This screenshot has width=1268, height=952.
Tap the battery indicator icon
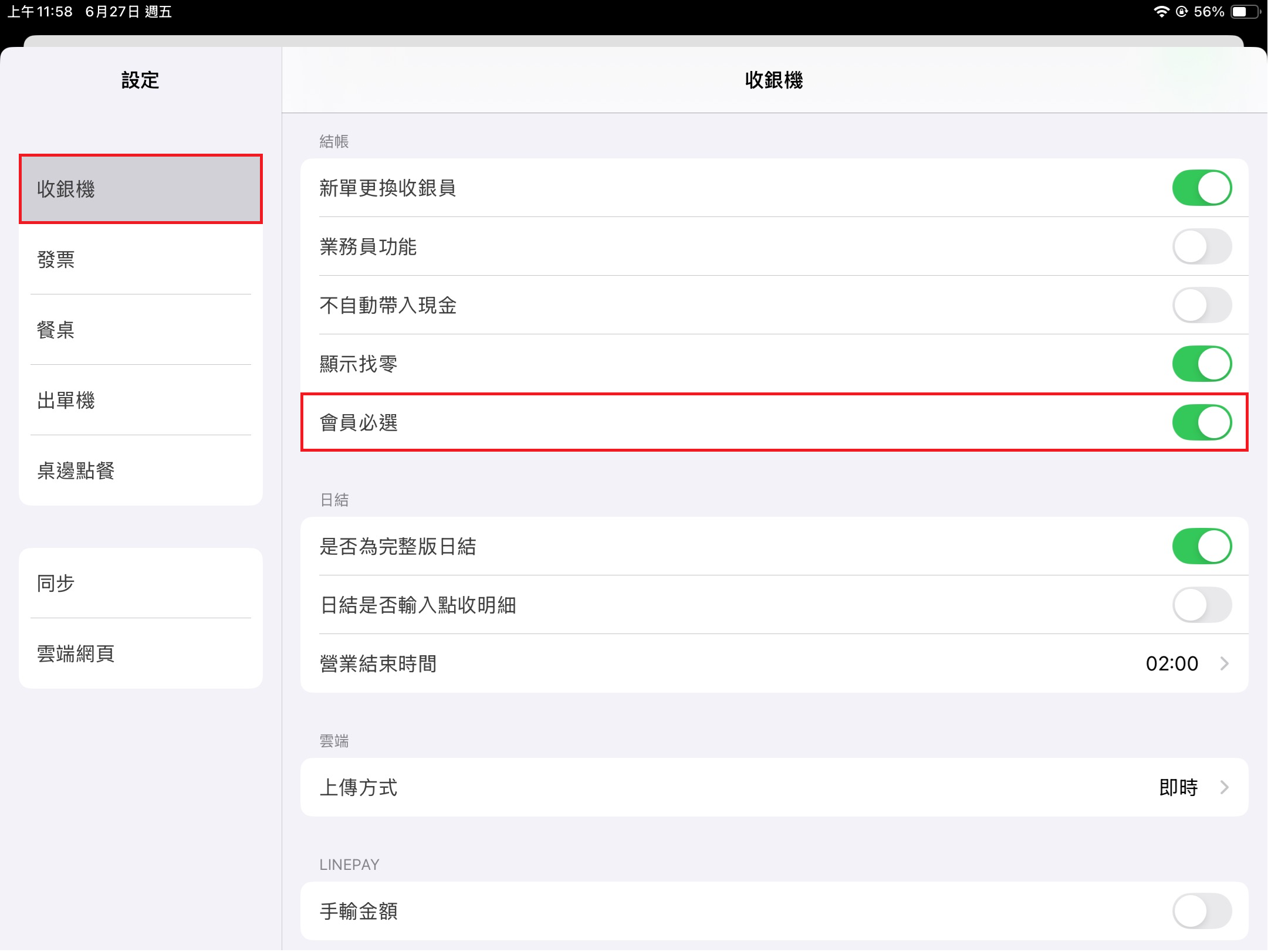pyautogui.click(x=1246, y=12)
